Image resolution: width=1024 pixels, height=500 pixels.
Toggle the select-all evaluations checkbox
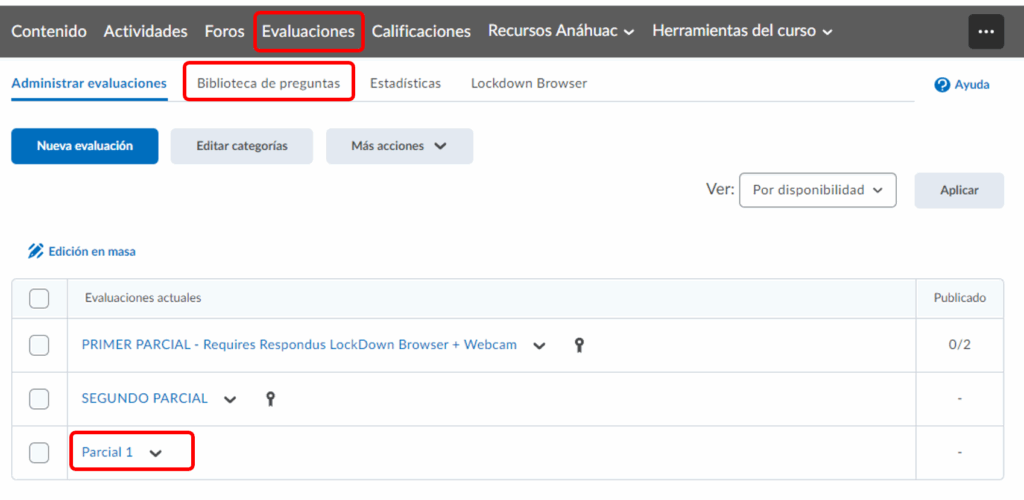pyautogui.click(x=39, y=298)
